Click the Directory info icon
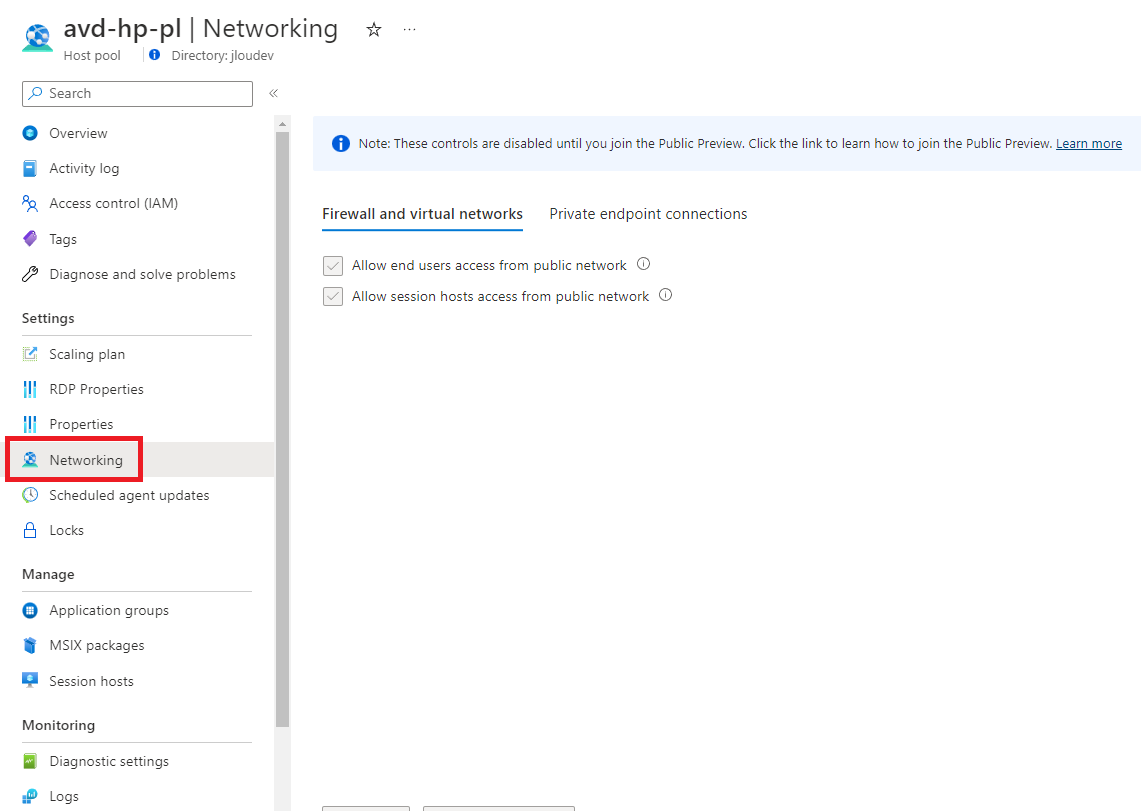This screenshot has height=811, width=1141. click(154, 55)
